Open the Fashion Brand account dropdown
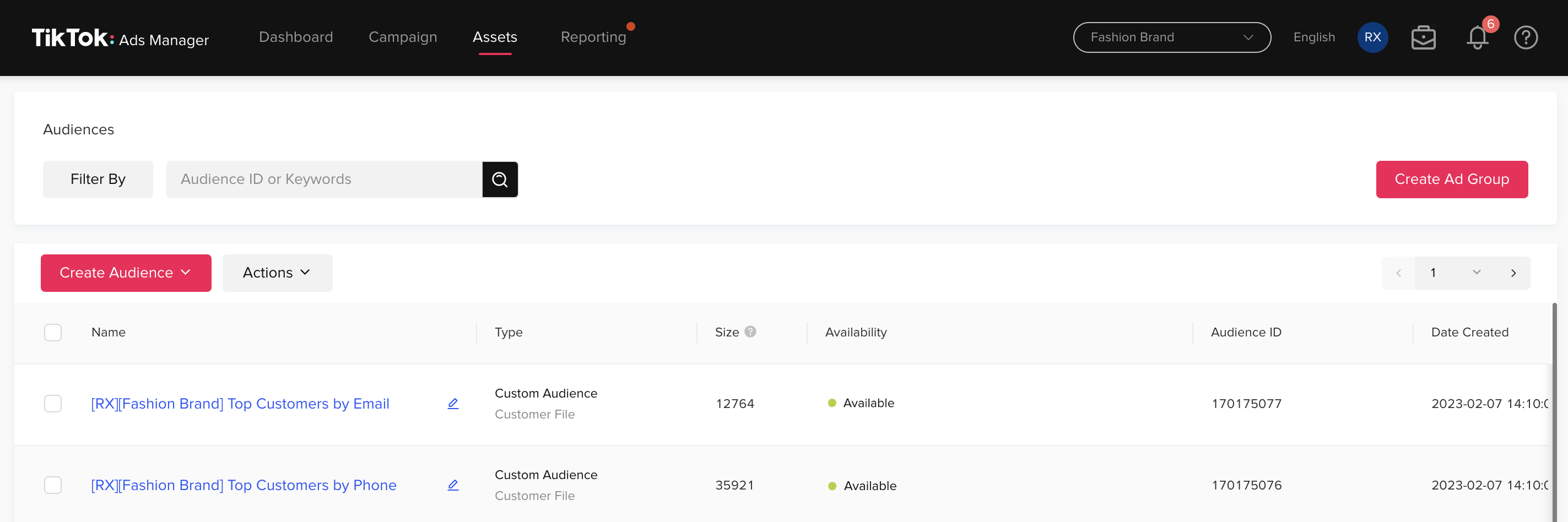The height and width of the screenshot is (522, 1568). point(1171,37)
